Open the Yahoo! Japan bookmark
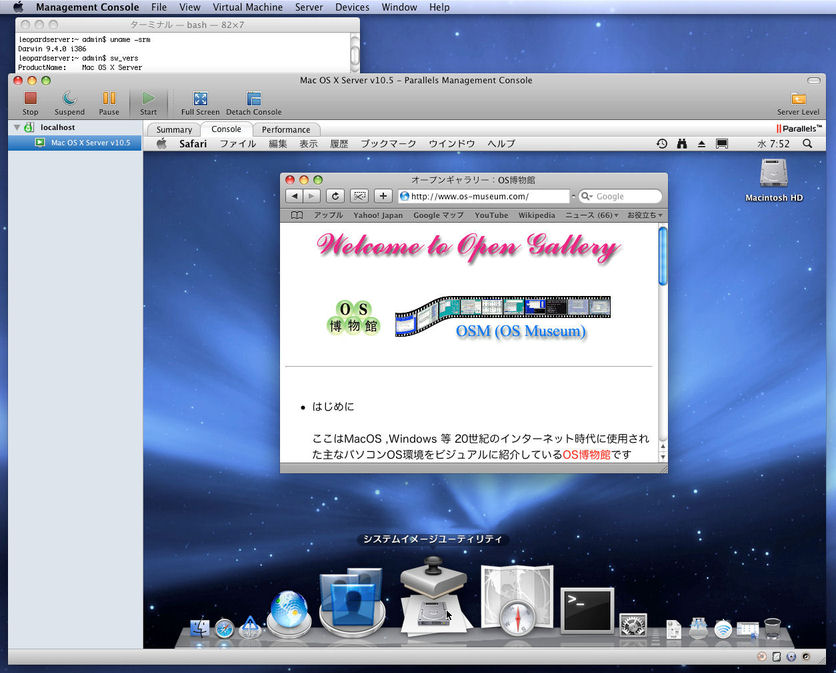The image size is (836, 673). point(378,215)
